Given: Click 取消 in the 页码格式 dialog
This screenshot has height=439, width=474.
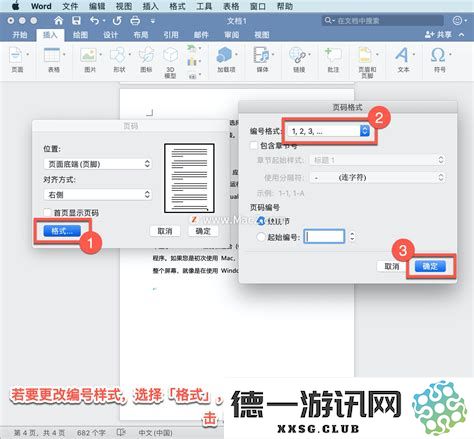Looking at the screenshot, I should tap(392, 266).
